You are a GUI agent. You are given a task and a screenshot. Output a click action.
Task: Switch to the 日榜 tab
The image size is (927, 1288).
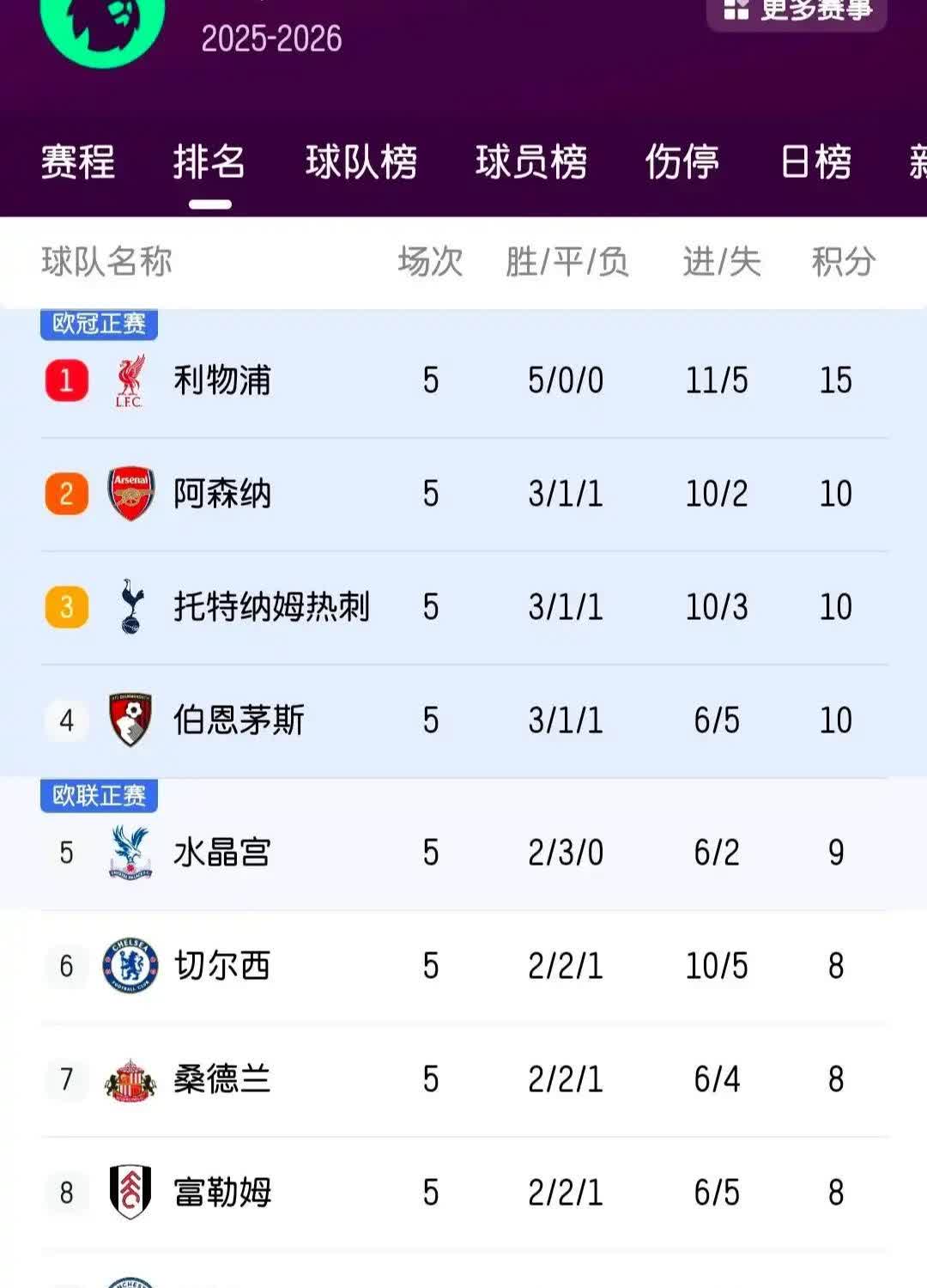point(815,162)
